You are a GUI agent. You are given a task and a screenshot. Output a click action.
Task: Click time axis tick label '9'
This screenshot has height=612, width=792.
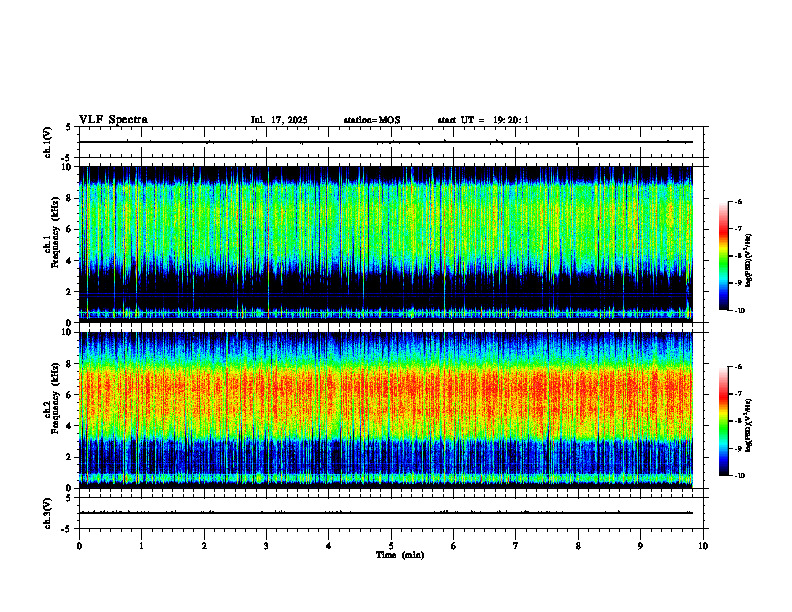pos(640,546)
